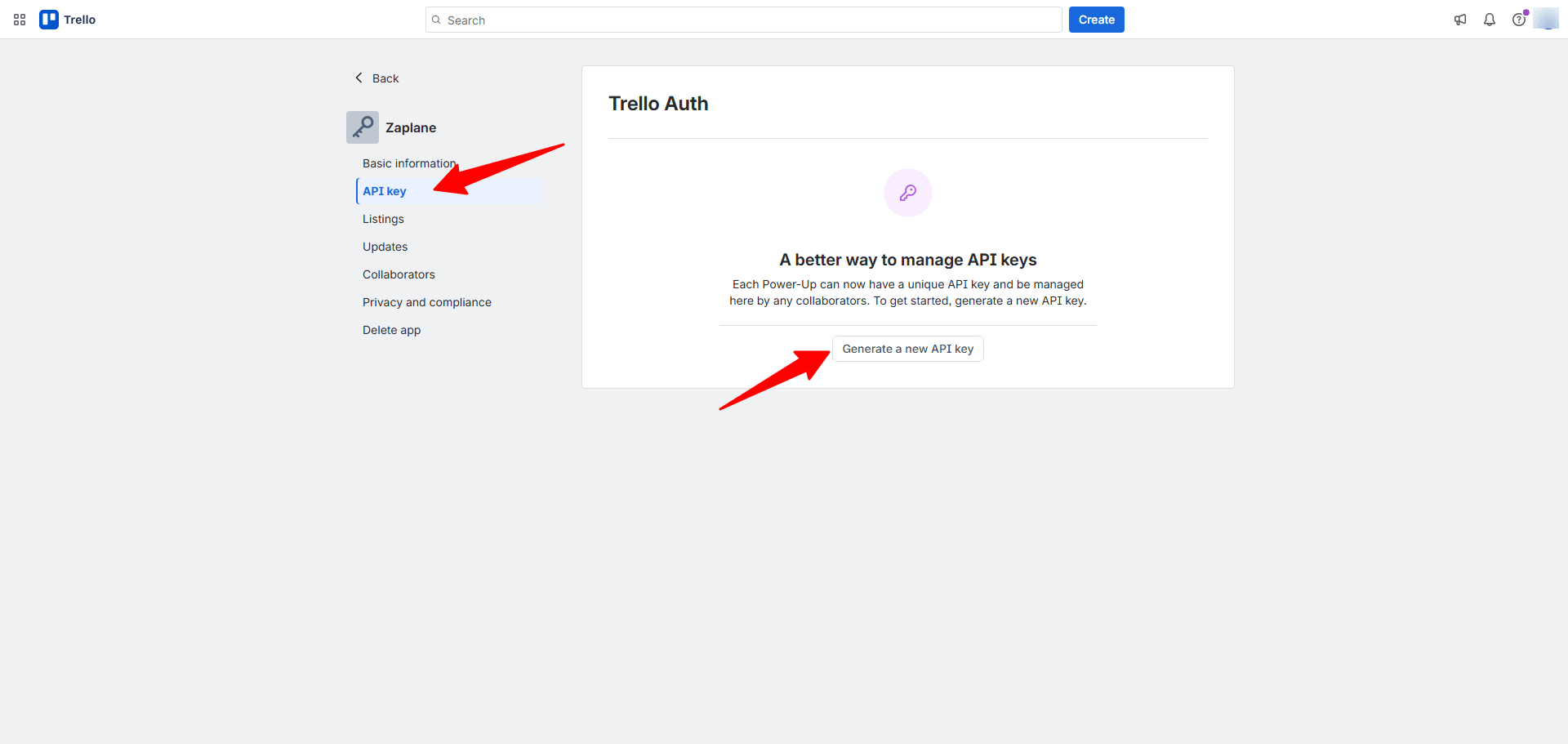
Task: Click the magnifier icon in Search
Action: pos(436,20)
